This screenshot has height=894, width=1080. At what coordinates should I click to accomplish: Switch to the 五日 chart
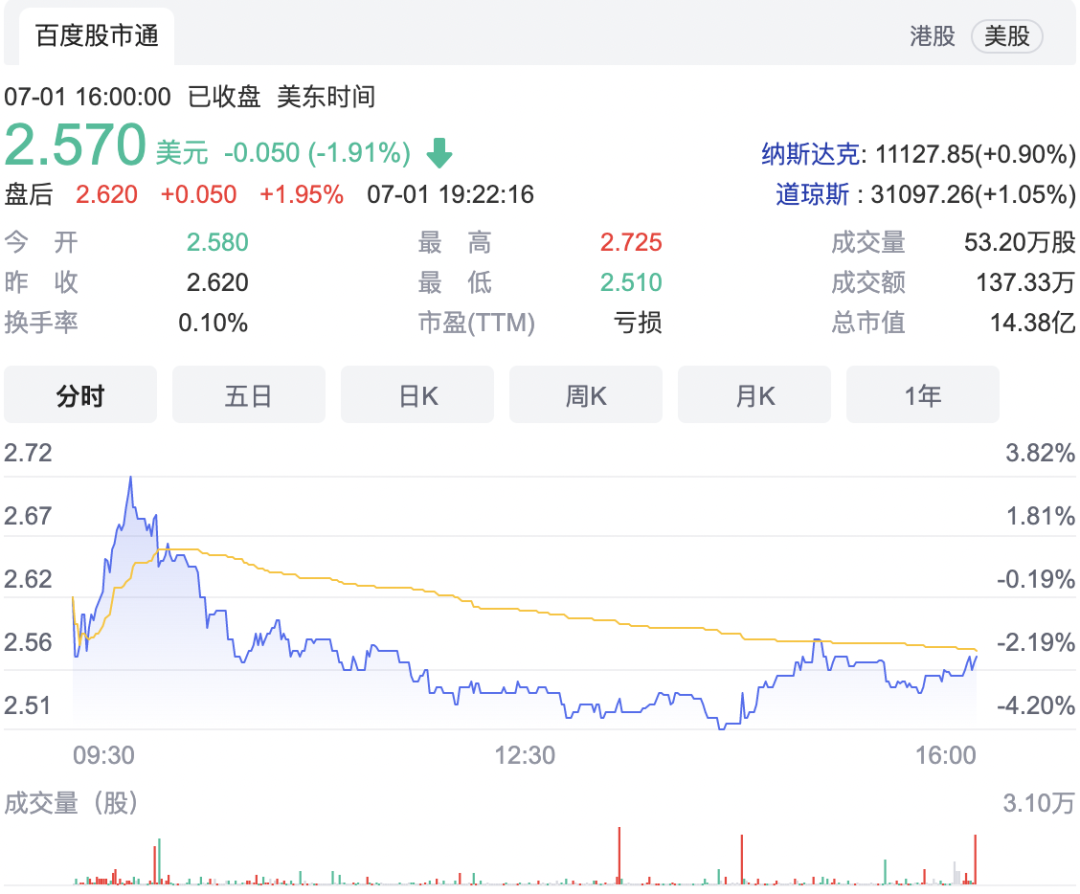[248, 395]
